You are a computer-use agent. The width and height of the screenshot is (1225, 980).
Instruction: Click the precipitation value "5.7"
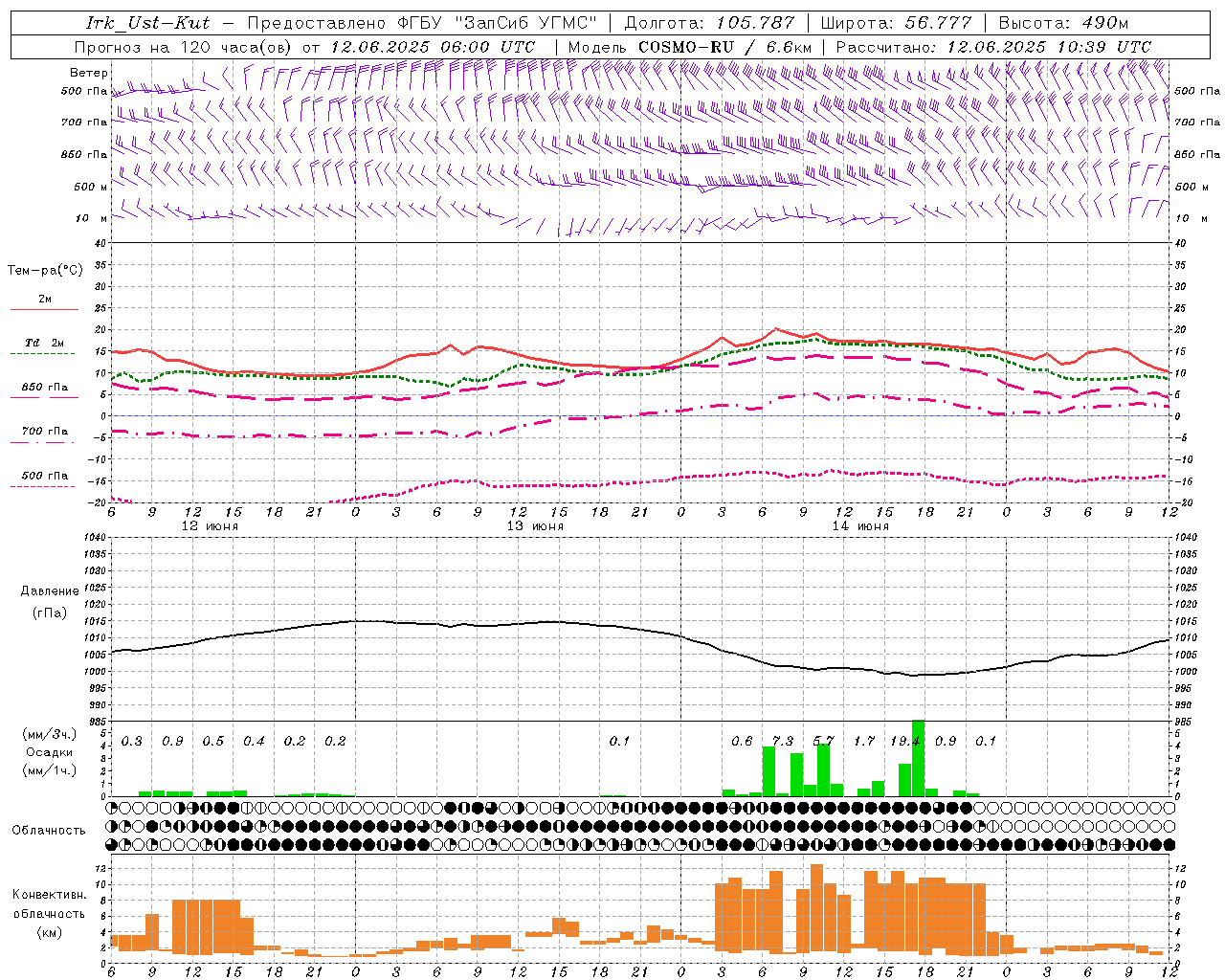(x=823, y=742)
